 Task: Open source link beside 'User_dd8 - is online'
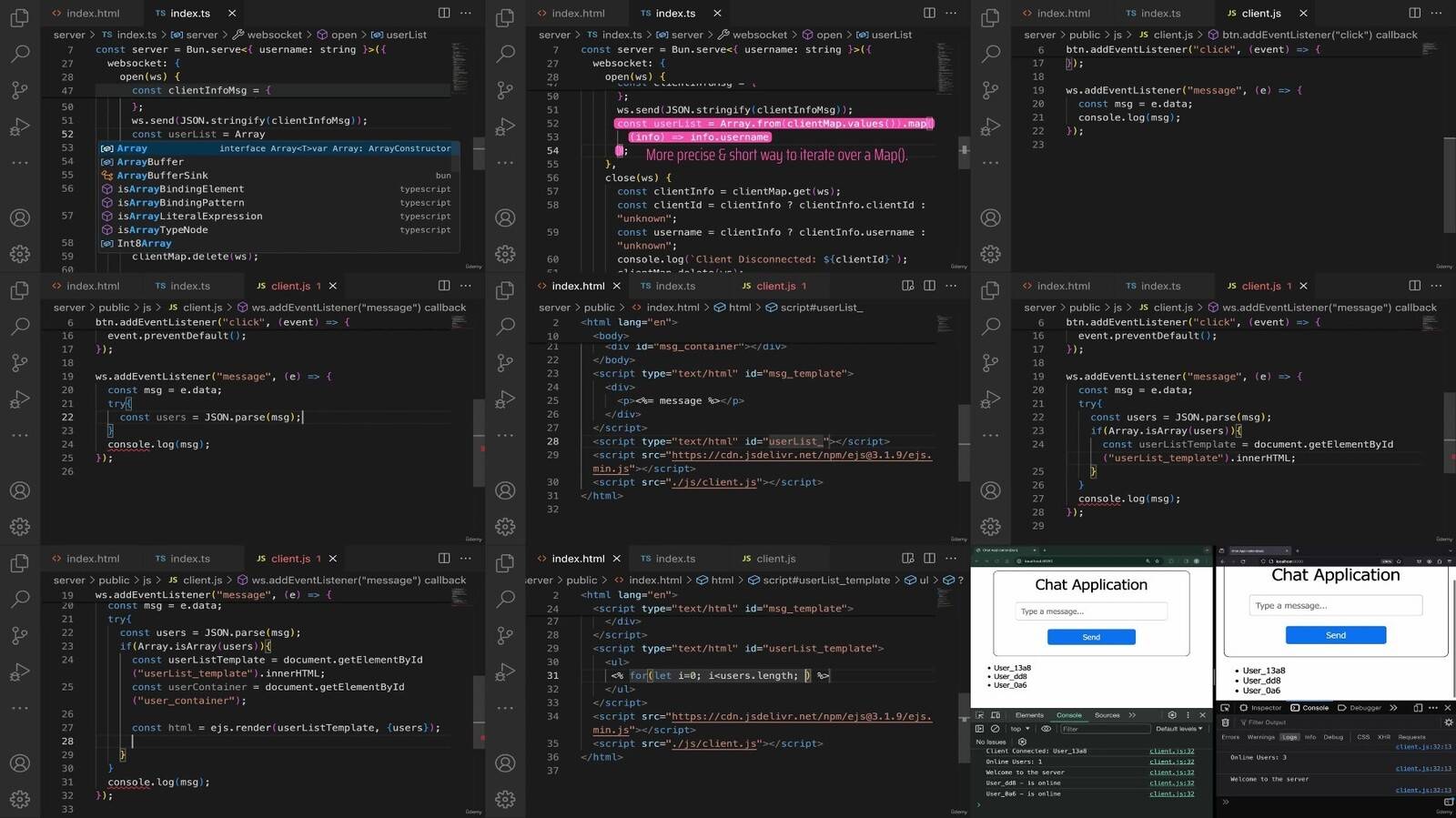1171,783
